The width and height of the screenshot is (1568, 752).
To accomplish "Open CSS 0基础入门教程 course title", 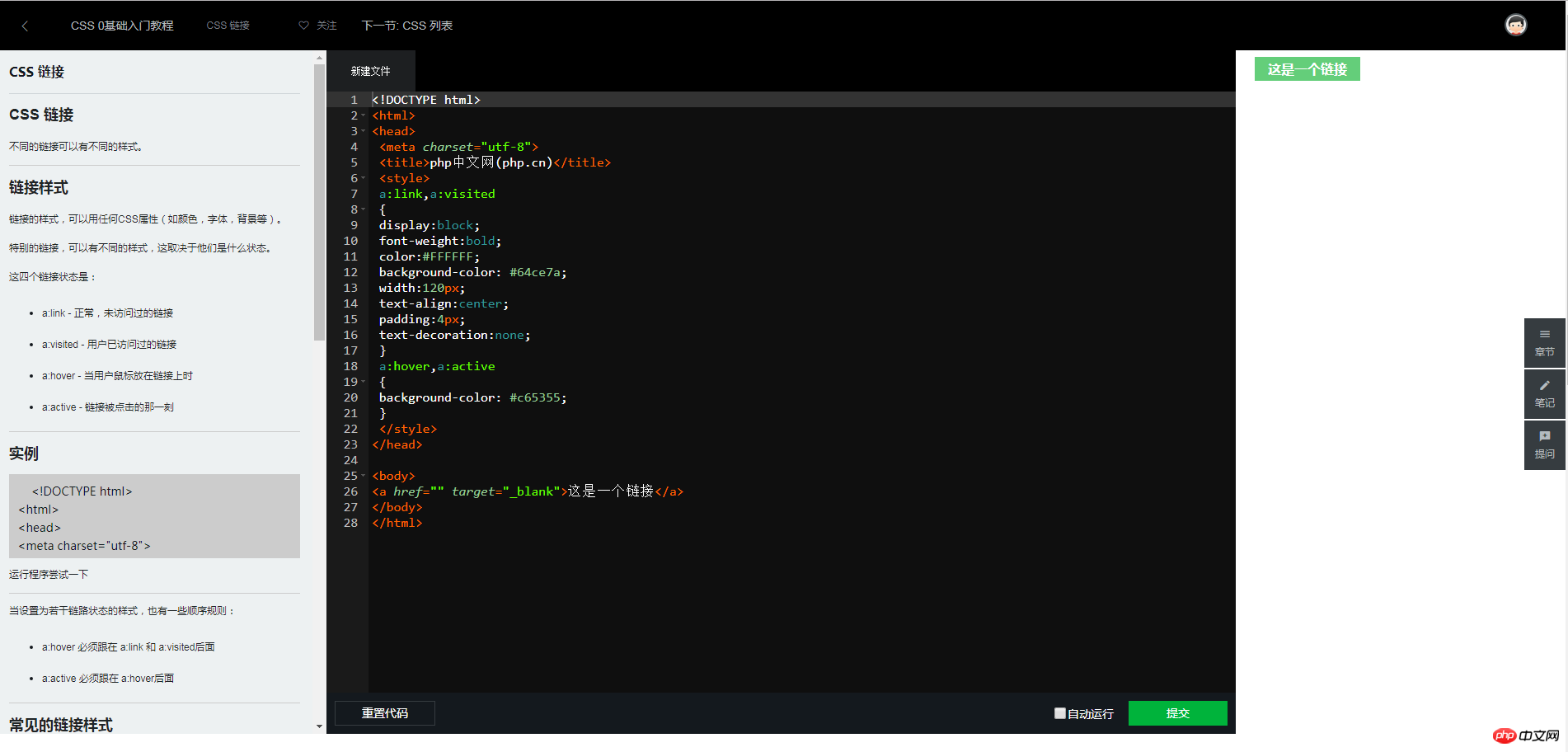I will click(122, 26).
